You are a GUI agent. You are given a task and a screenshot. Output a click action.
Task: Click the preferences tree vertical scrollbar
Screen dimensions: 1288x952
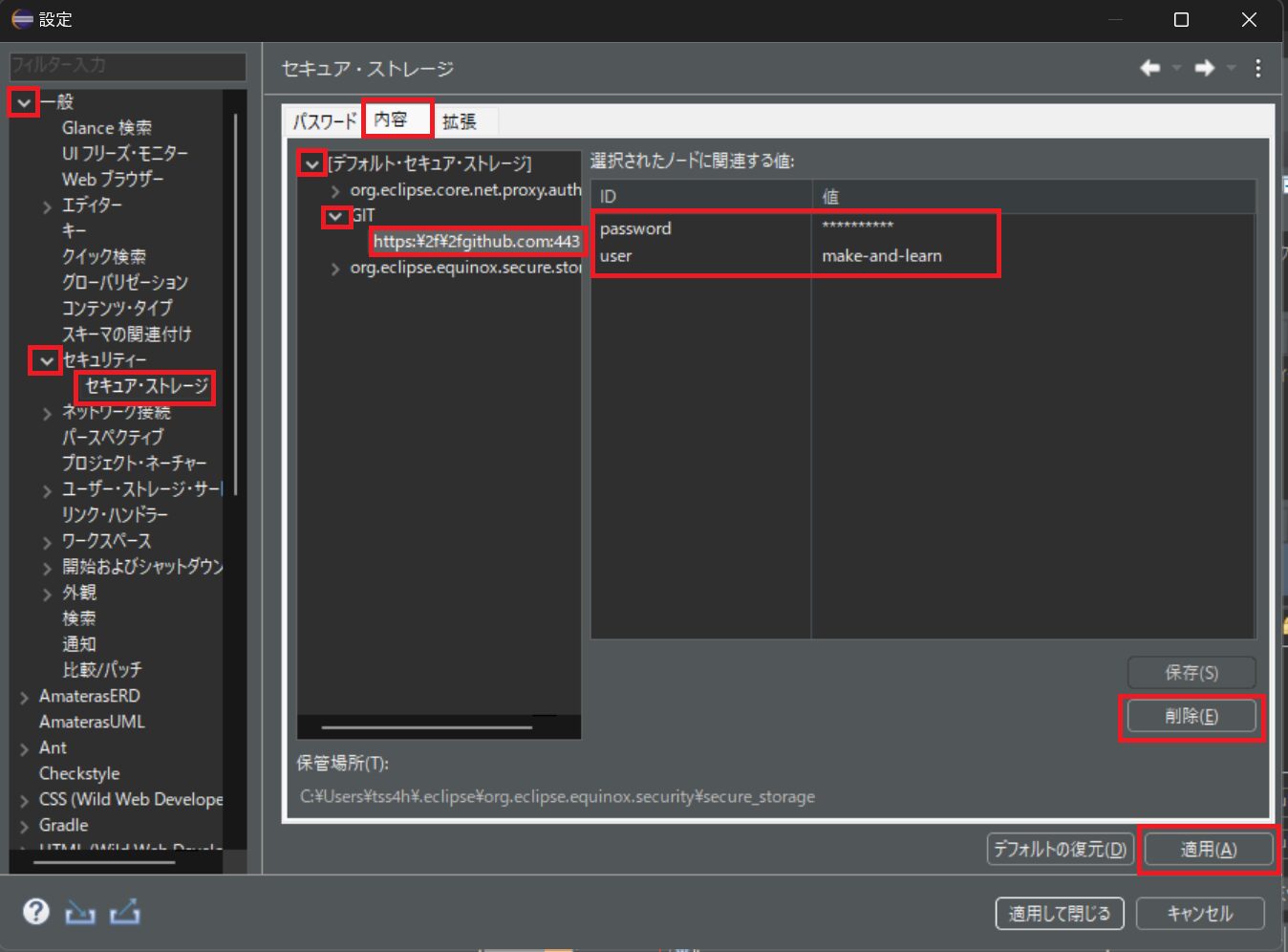pos(235,306)
